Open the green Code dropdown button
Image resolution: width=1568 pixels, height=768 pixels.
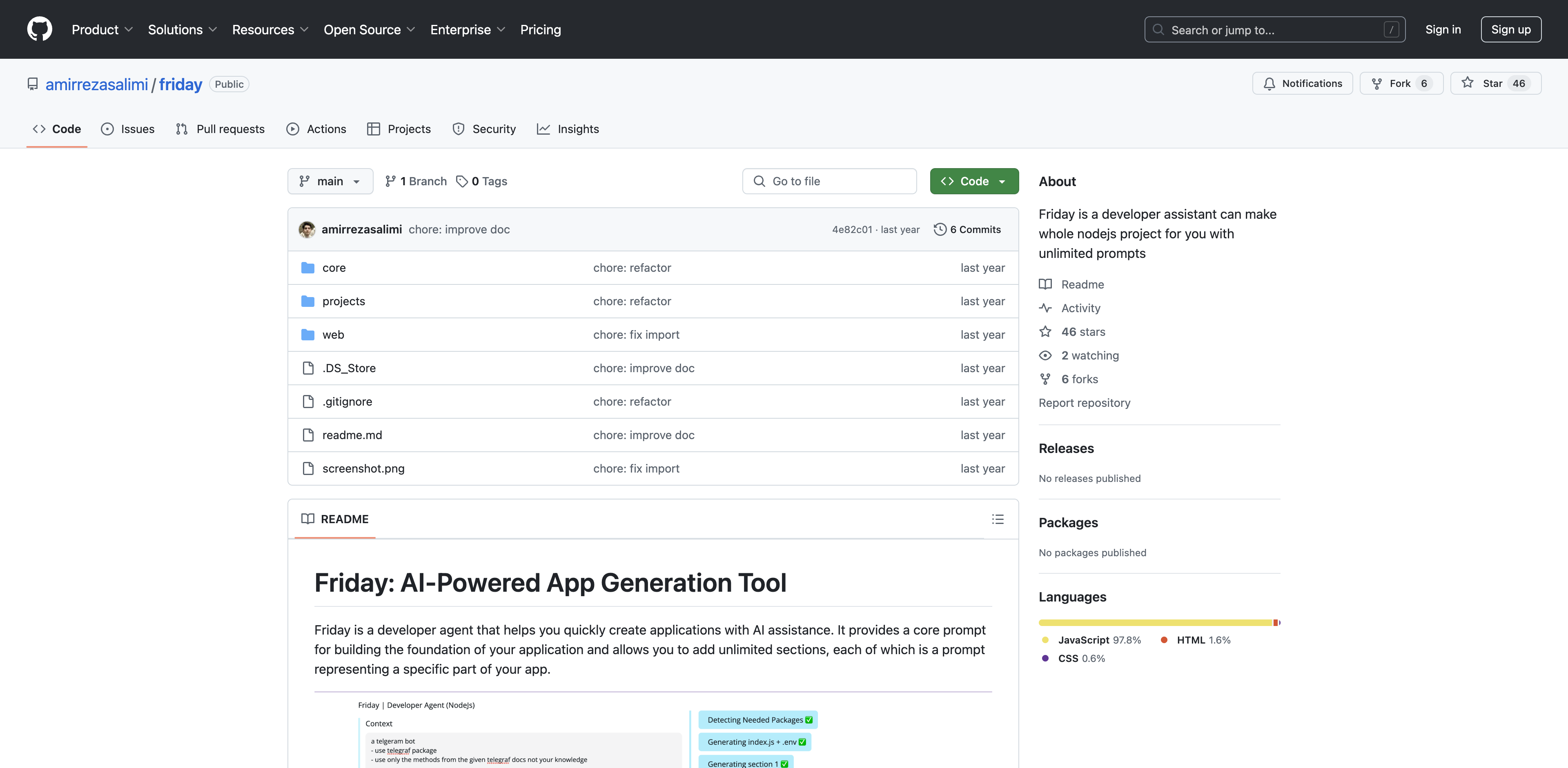click(974, 181)
